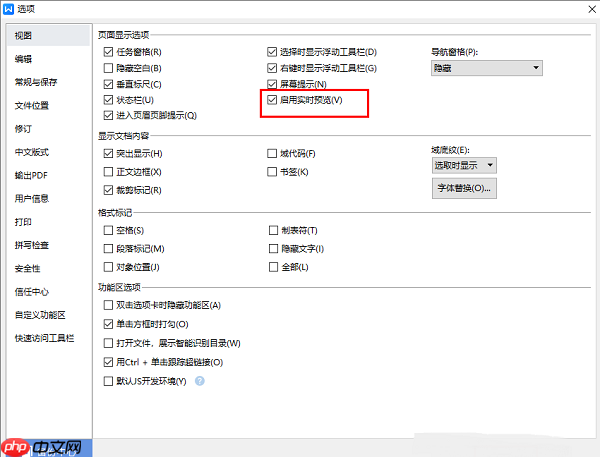This screenshot has width=600, height=457.
Task: Enable the 书签(K) checkbox
Action: coord(272,172)
